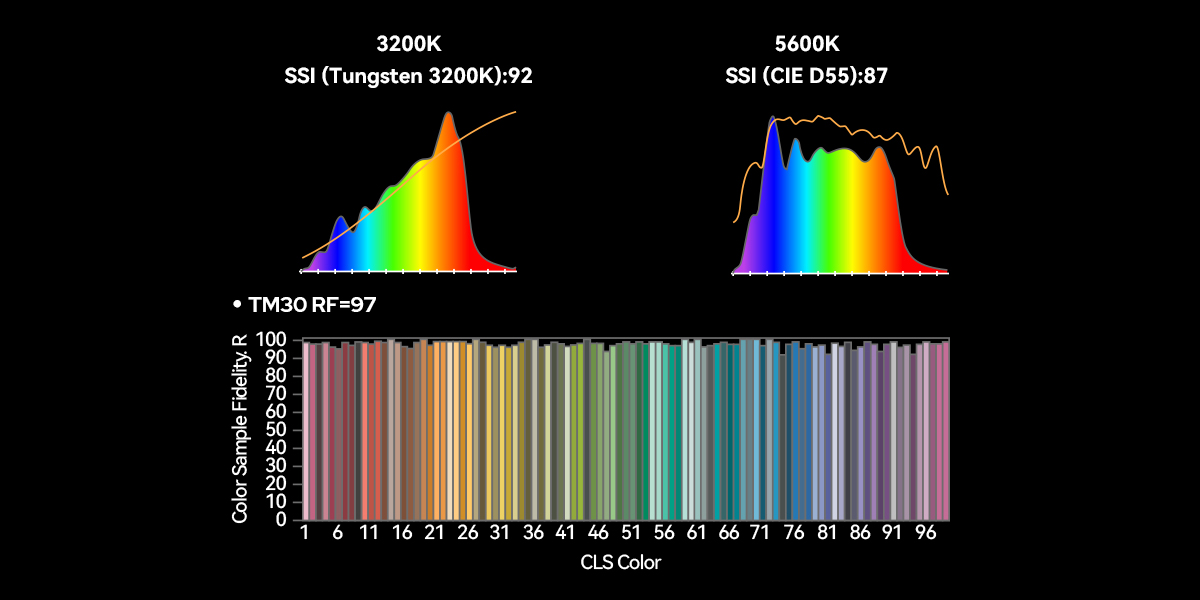Screen dimensions: 1200x600
Task: Click the CLS number 56 on horizontal axis
Action: click(x=663, y=534)
